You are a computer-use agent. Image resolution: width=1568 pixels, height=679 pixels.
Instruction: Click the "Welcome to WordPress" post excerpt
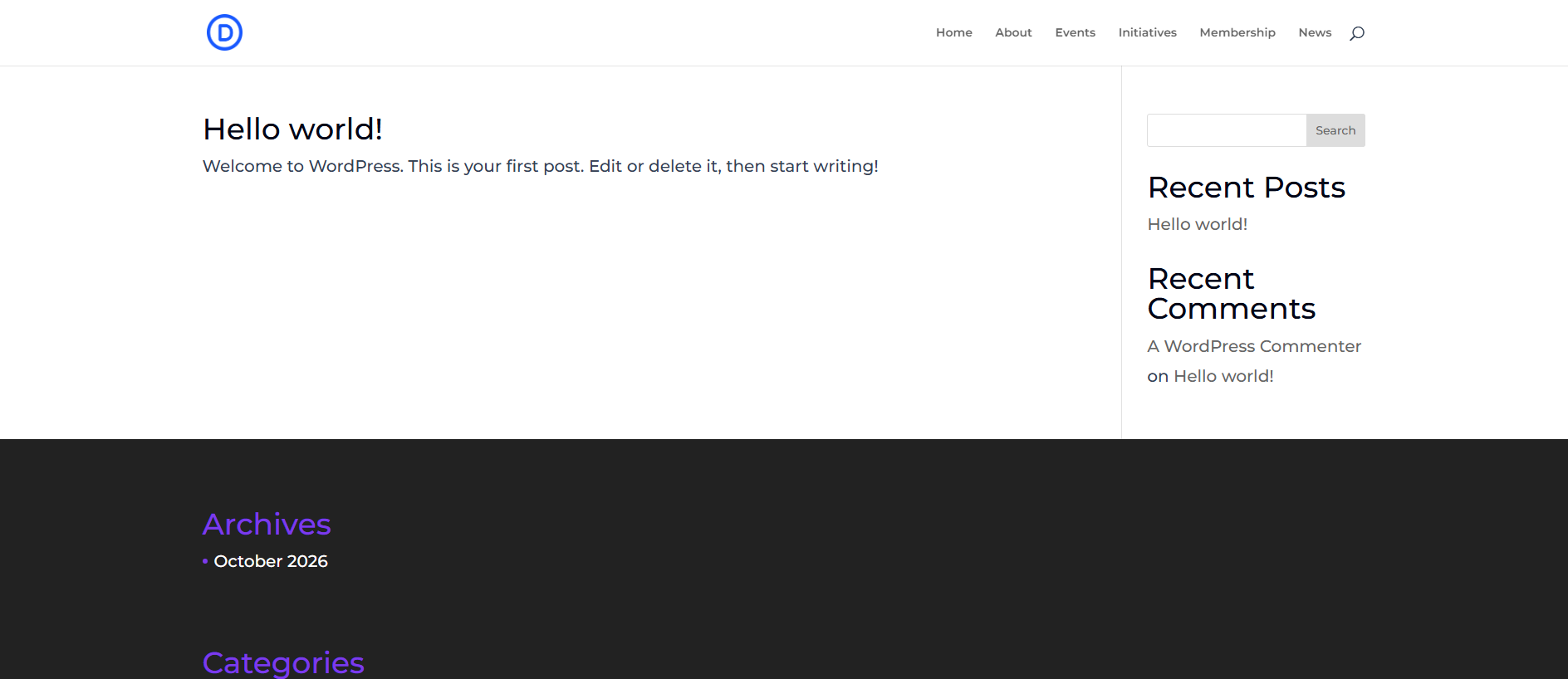[541, 166]
